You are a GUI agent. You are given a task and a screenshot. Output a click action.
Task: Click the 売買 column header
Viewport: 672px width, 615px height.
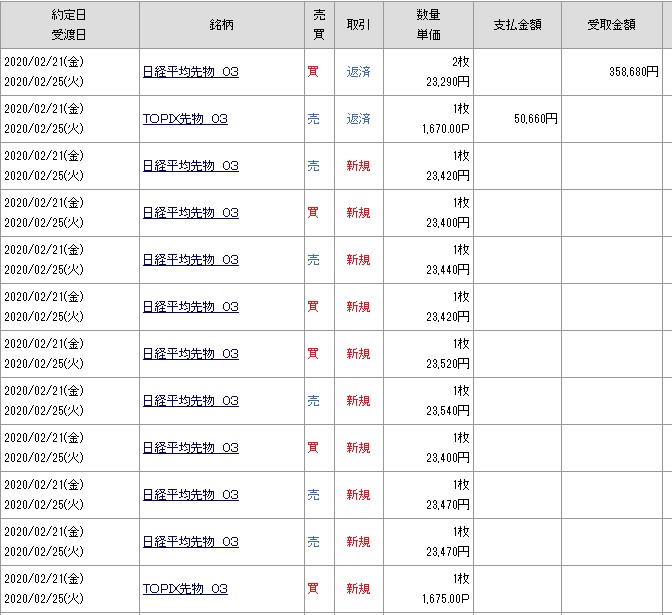pos(319,25)
